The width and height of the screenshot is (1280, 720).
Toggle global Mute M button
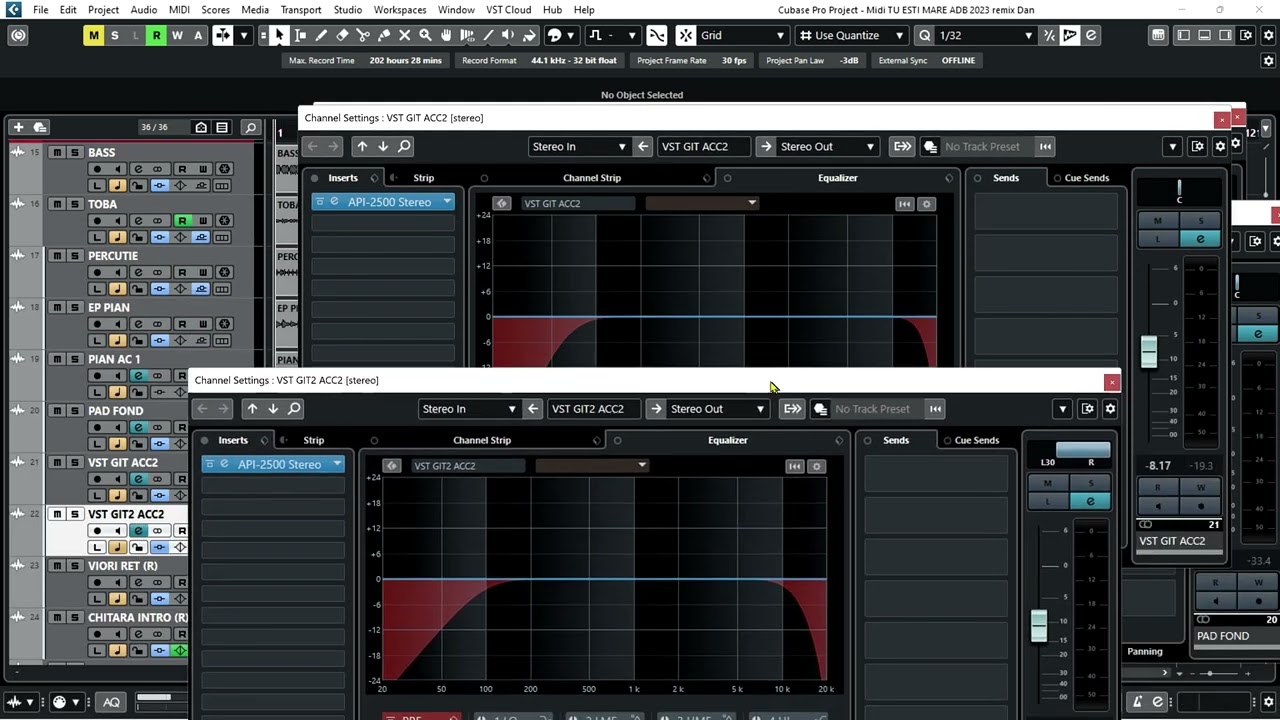[93, 35]
